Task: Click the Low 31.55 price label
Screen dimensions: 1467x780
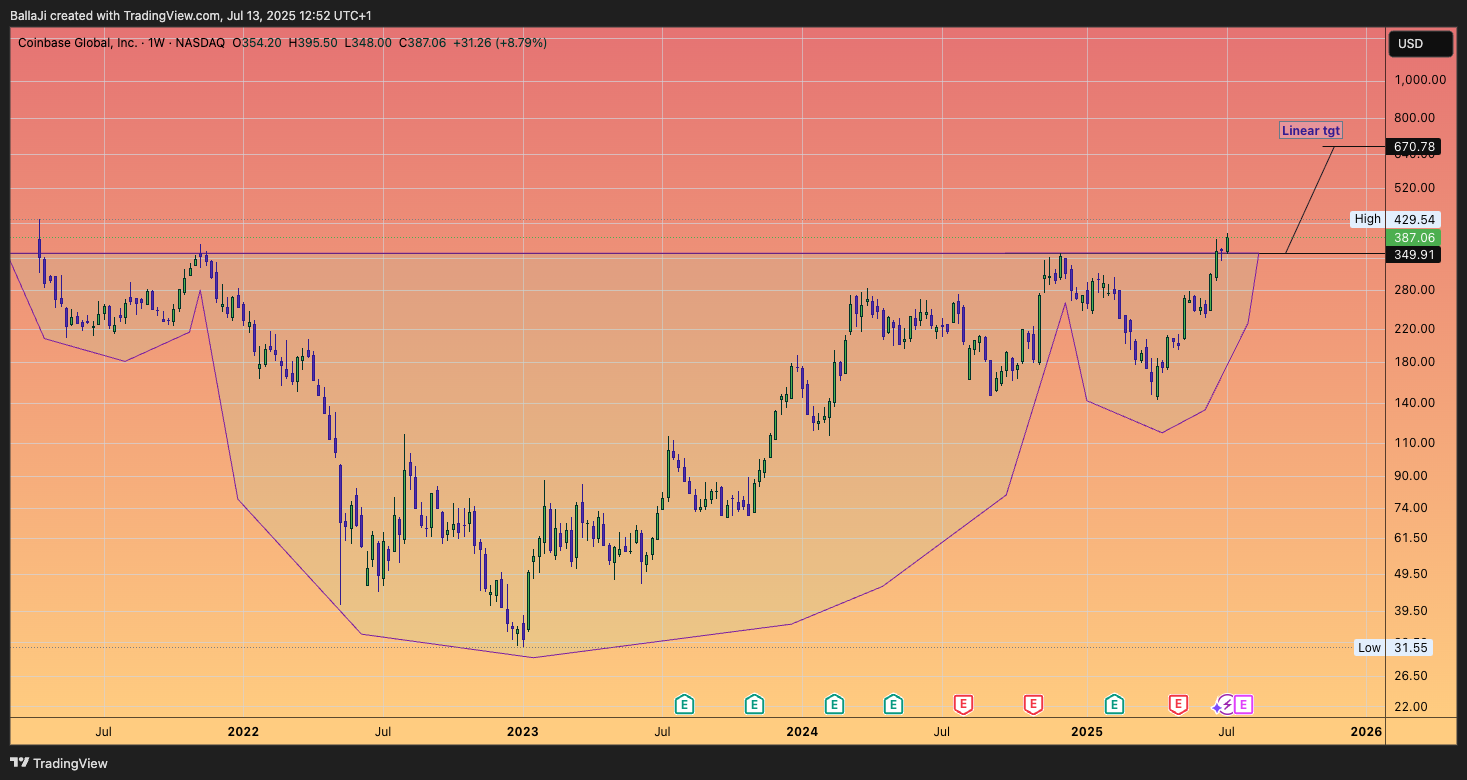Action: pos(1393,647)
